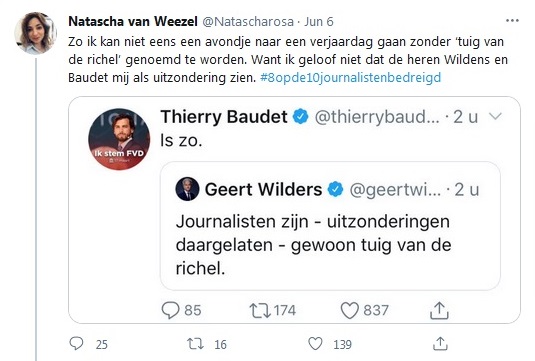The image size is (535, 361).
Task: Open the #8opde10journalistenbedreigd hashtag
Action: 350,77
